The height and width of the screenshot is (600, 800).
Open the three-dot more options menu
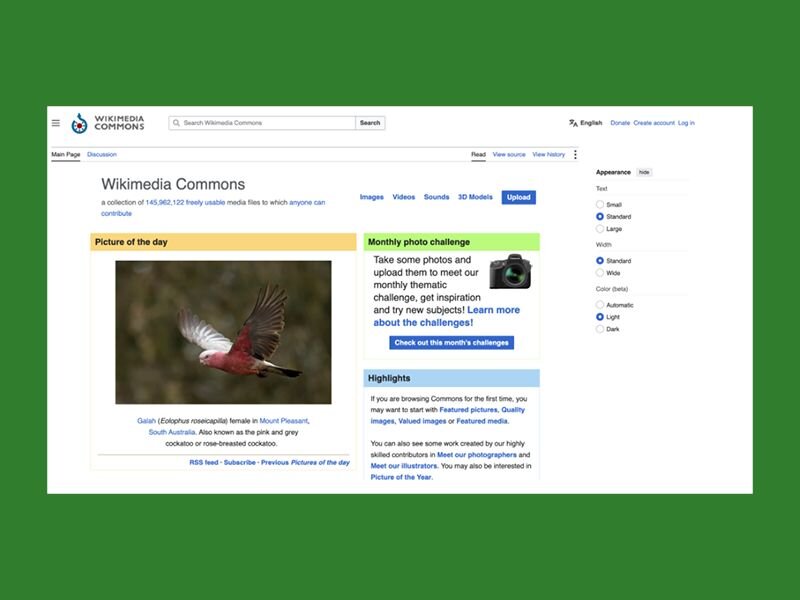click(575, 155)
